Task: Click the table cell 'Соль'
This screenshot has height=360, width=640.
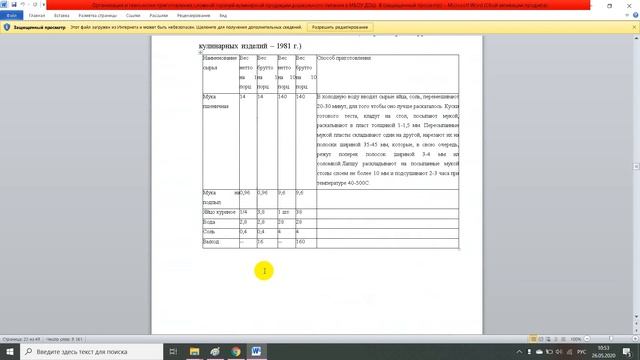Action: coord(221,232)
